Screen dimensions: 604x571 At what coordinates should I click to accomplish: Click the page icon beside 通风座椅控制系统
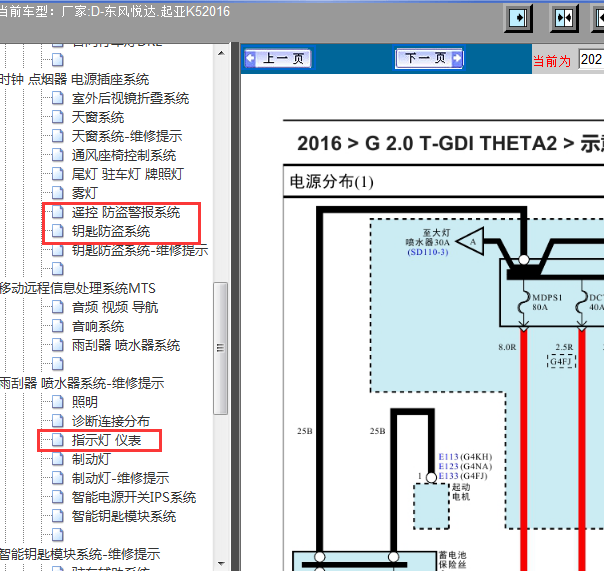58,155
